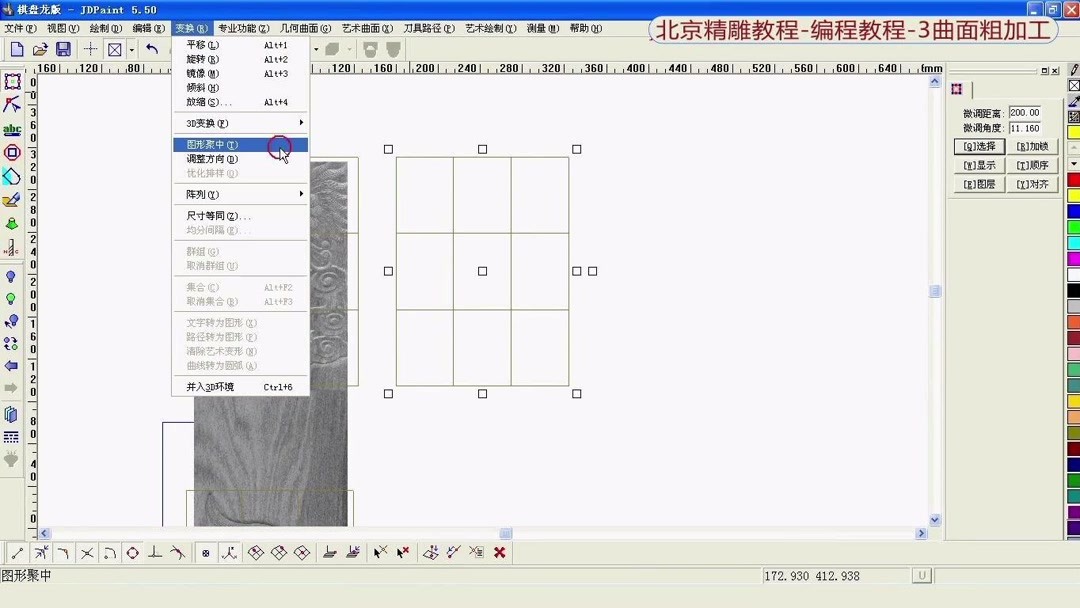Pick the red color swatch

coord(1073,179)
